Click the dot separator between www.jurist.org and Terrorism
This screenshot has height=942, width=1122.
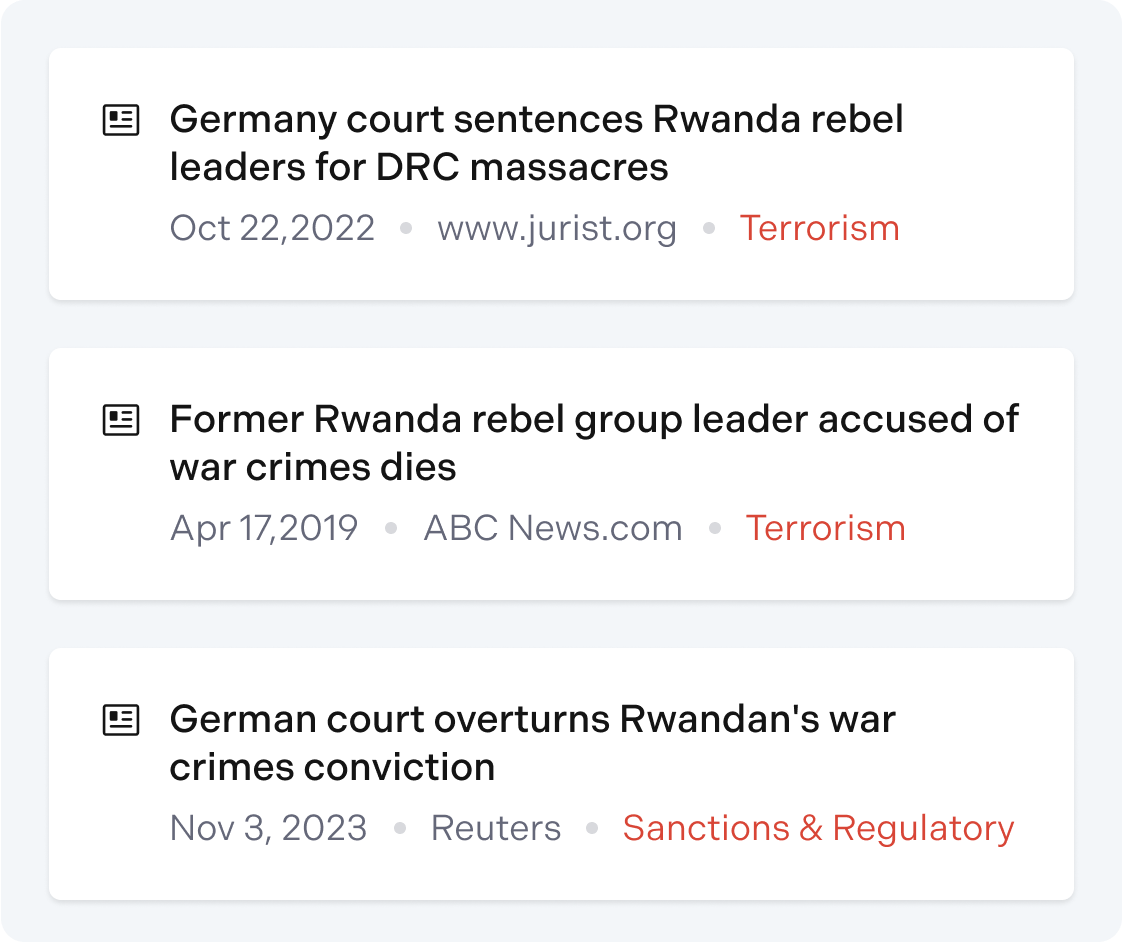tap(708, 228)
